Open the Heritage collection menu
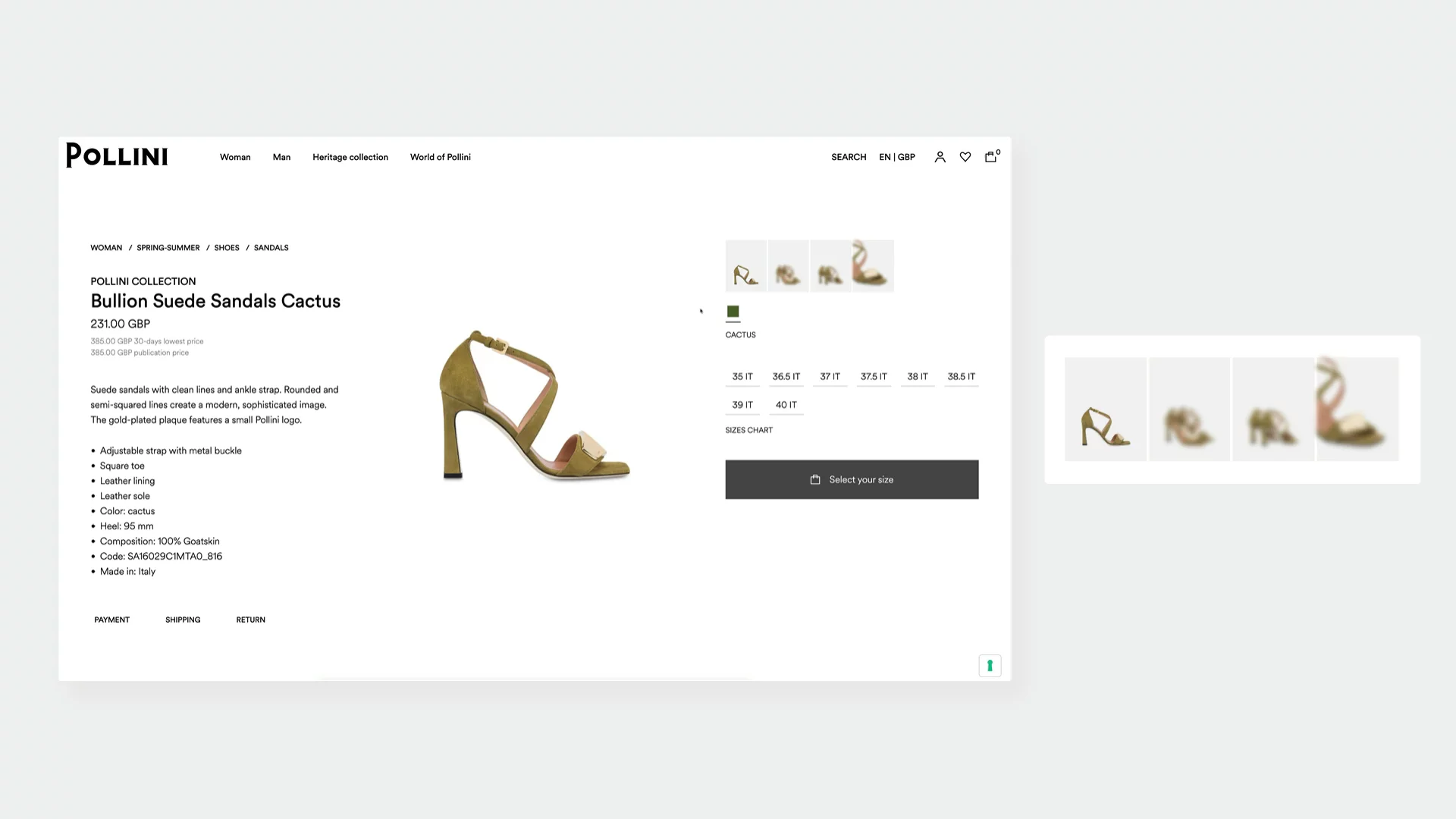Screen dimensions: 1456x819 click(x=350, y=157)
